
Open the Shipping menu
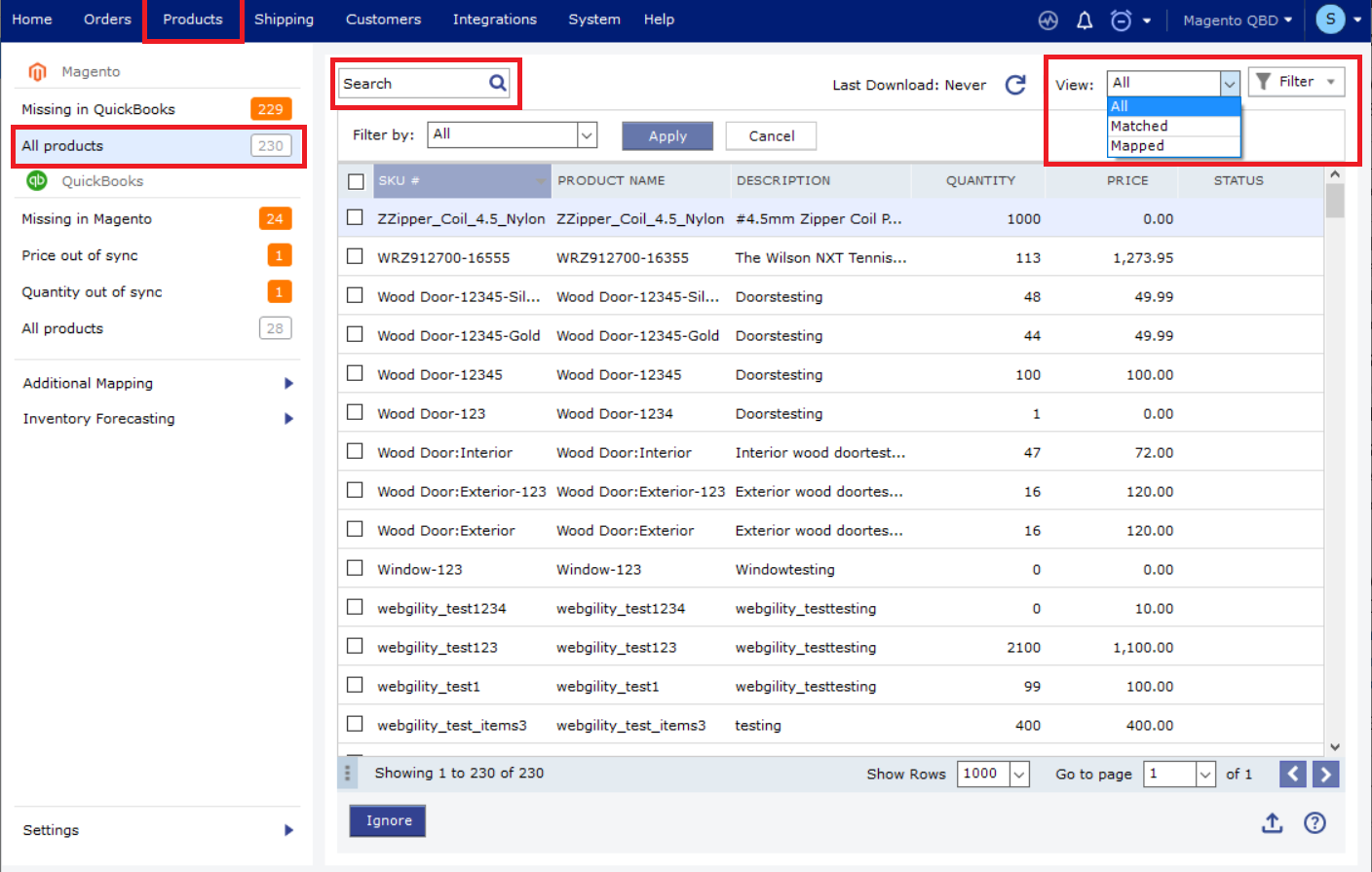(x=284, y=19)
